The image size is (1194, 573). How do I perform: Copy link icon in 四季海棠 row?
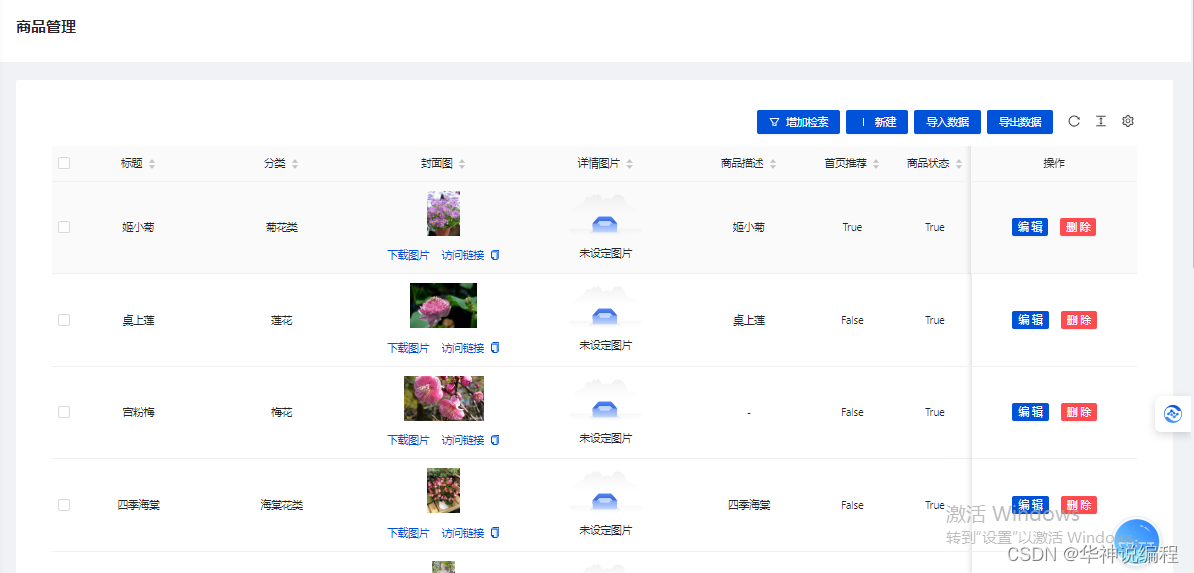[495, 532]
